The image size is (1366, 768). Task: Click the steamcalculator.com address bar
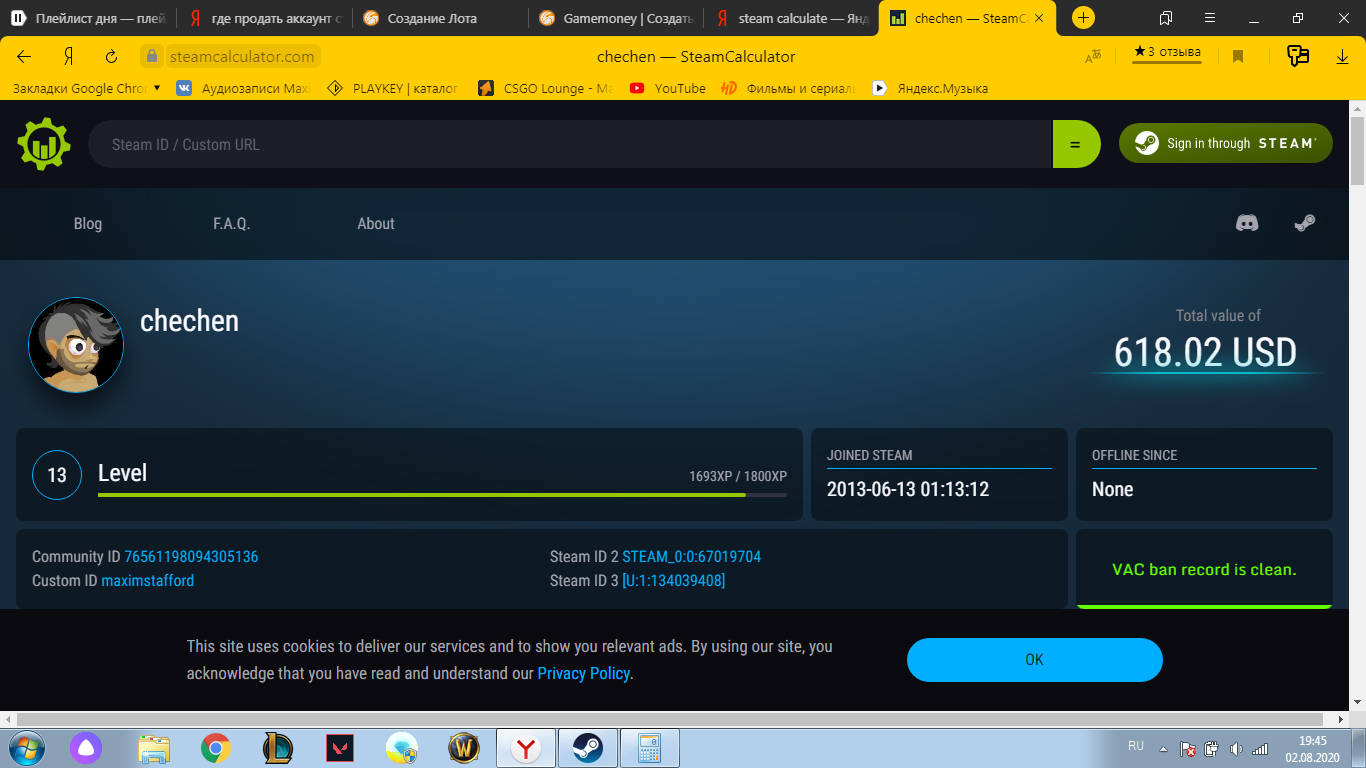242,57
